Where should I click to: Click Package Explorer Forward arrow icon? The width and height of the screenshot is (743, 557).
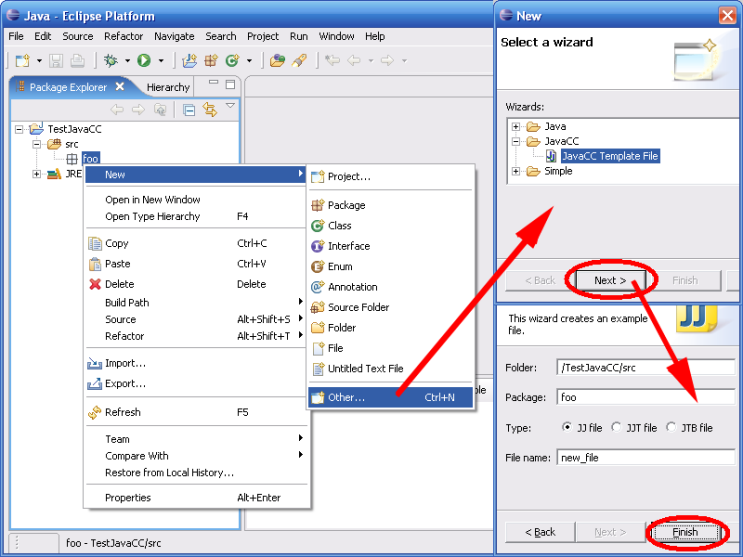(138, 110)
